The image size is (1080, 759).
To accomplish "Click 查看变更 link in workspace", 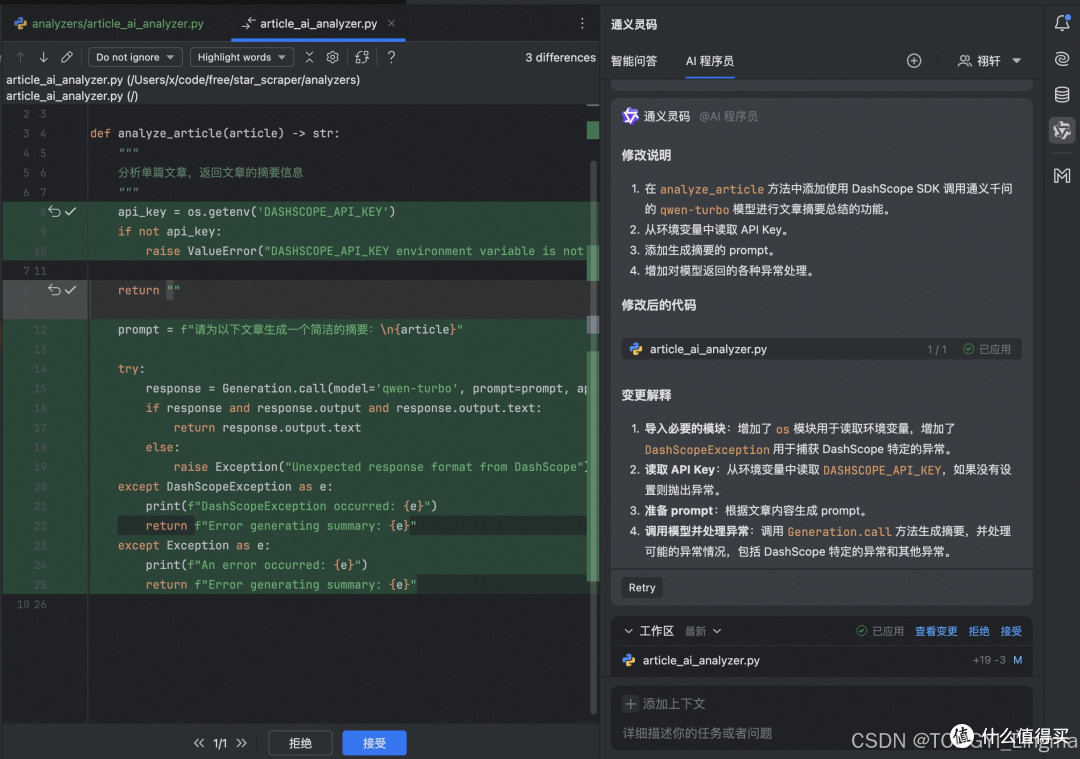I will [x=936, y=631].
